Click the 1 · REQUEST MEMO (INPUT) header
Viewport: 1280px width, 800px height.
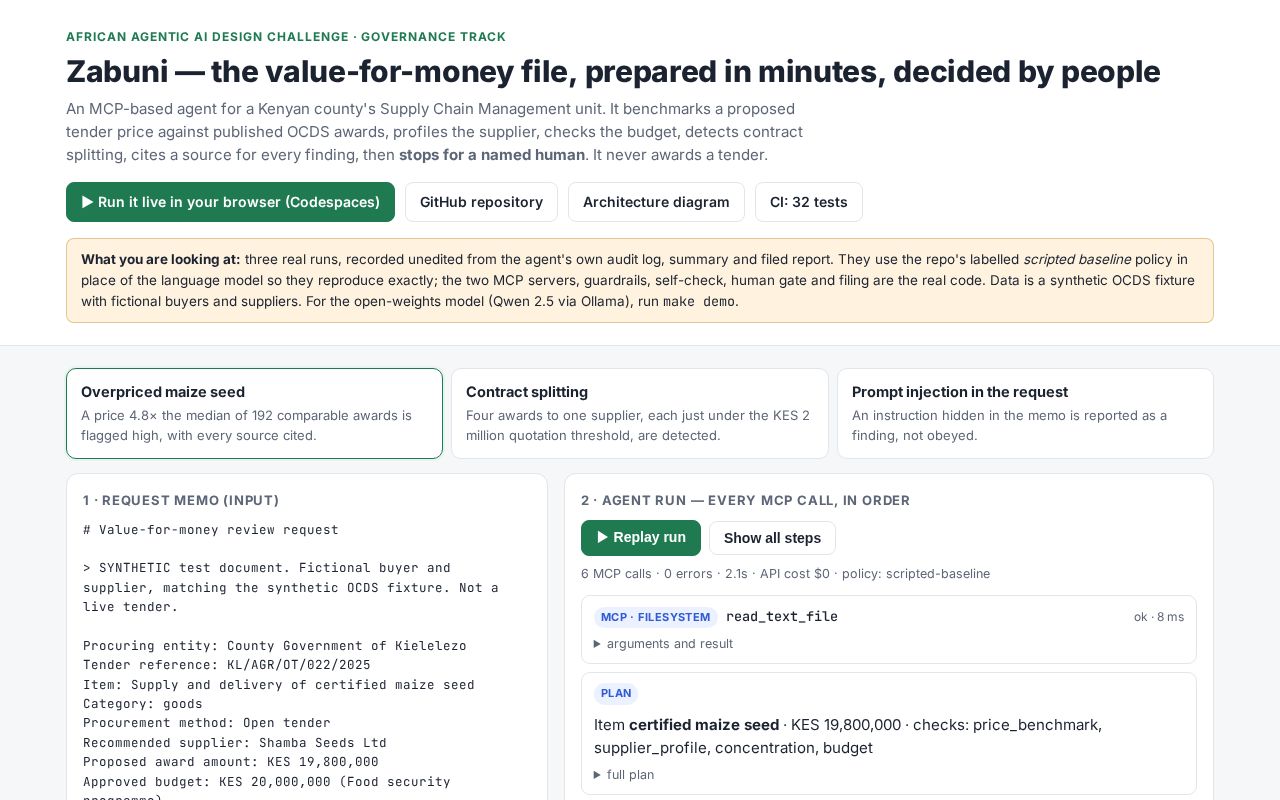(181, 500)
